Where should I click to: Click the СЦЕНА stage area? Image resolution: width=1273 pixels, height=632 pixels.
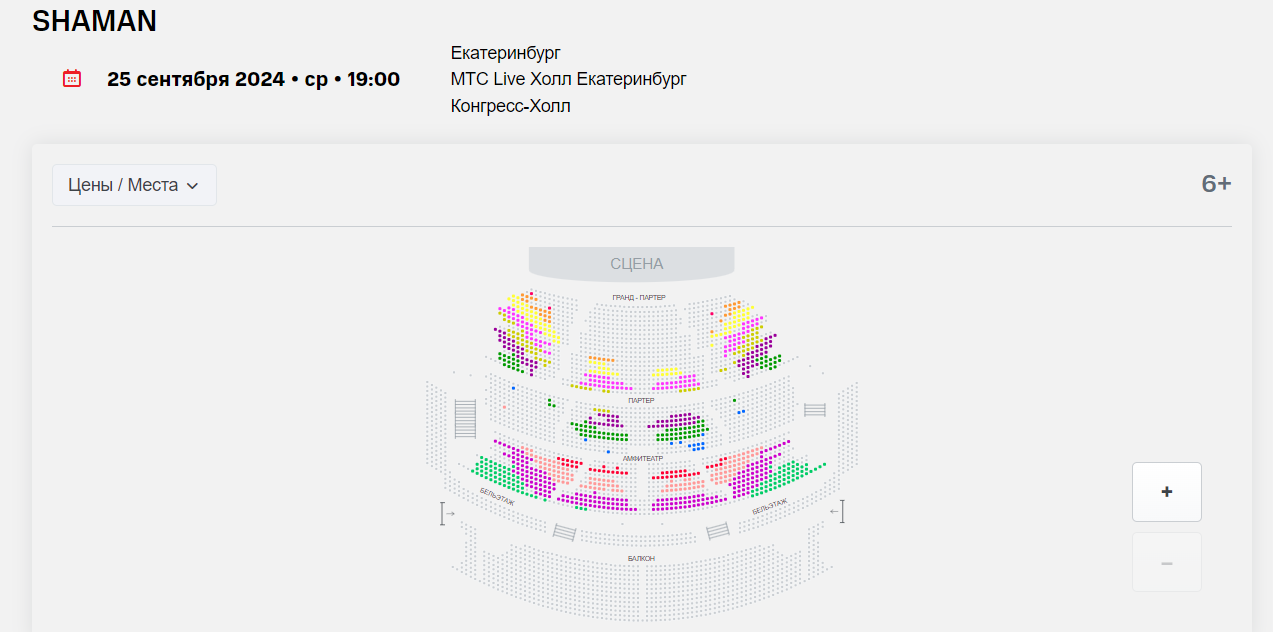coord(636,264)
